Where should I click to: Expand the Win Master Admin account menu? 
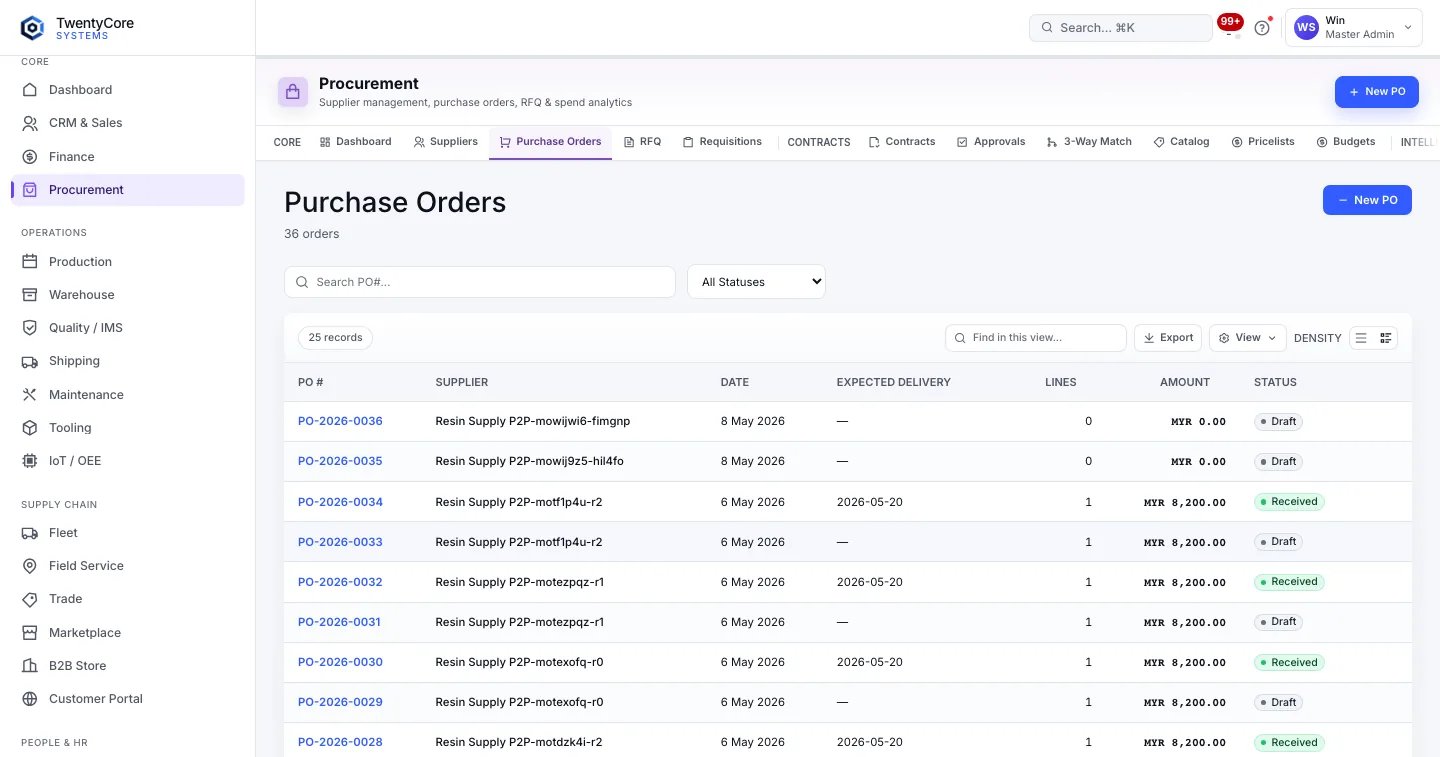pos(1354,28)
